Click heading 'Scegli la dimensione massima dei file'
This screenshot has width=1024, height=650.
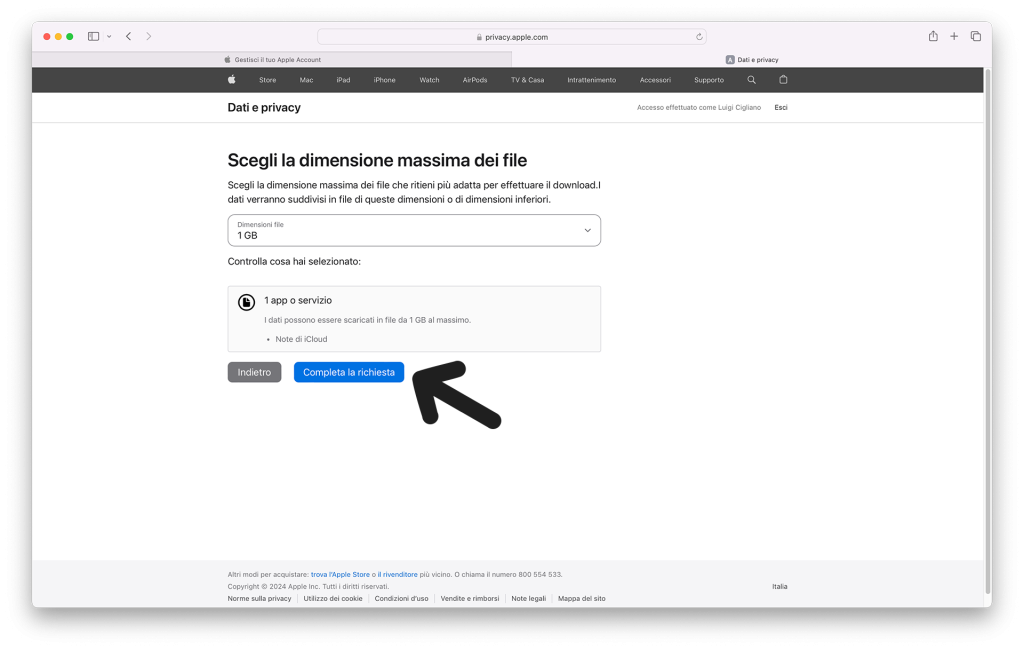click(x=377, y=160)
